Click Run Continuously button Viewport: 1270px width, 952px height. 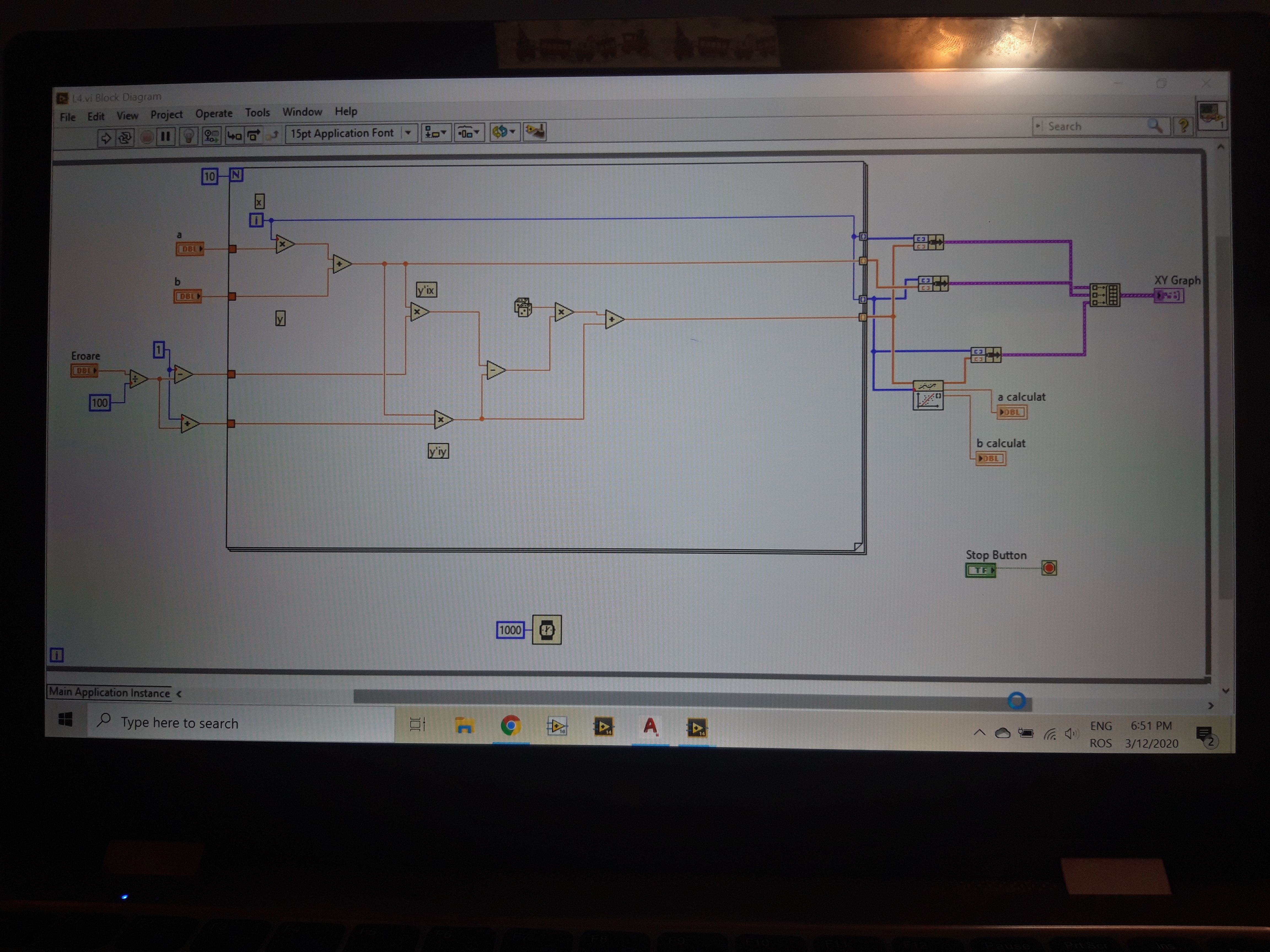(125, 138)
